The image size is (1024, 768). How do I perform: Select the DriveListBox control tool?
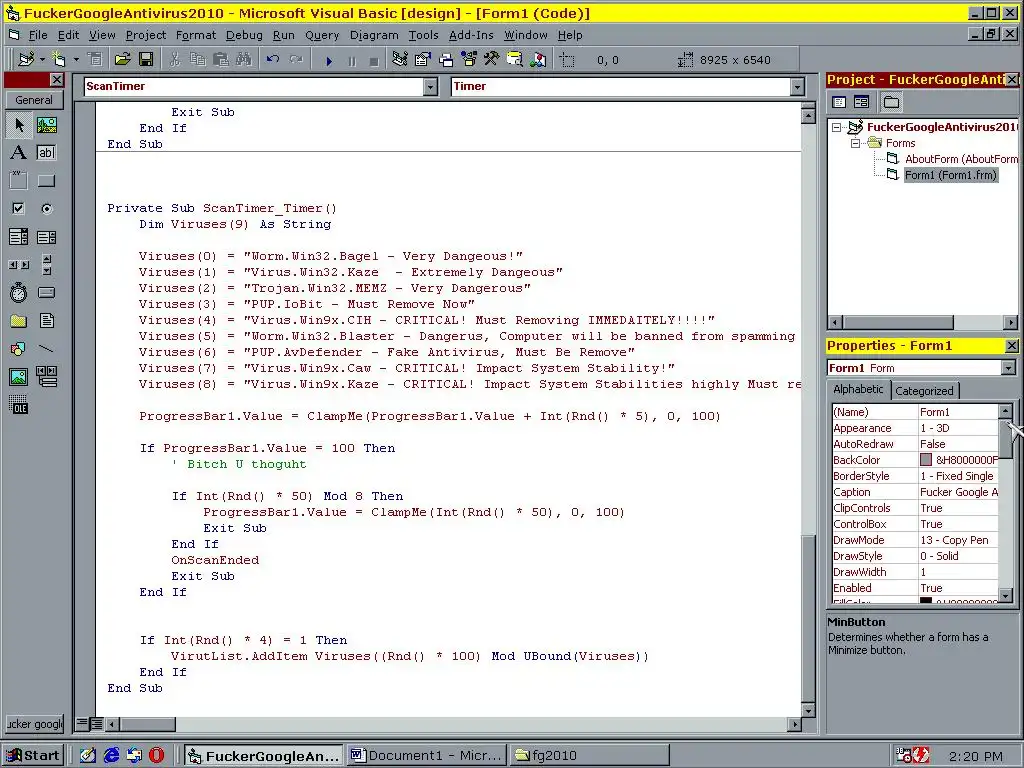(46, 293)
